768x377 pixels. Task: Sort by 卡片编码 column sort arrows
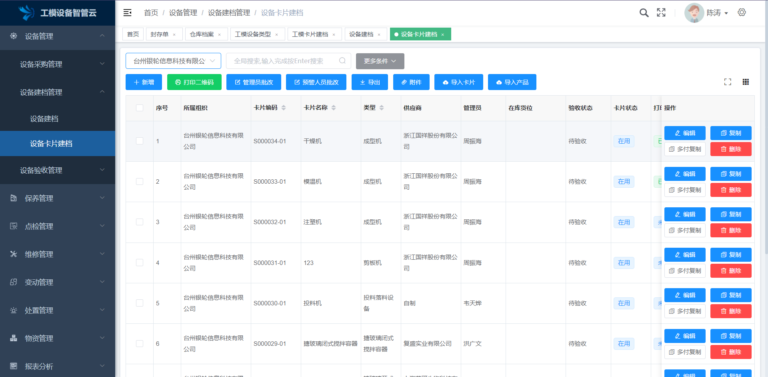(284, 108)
